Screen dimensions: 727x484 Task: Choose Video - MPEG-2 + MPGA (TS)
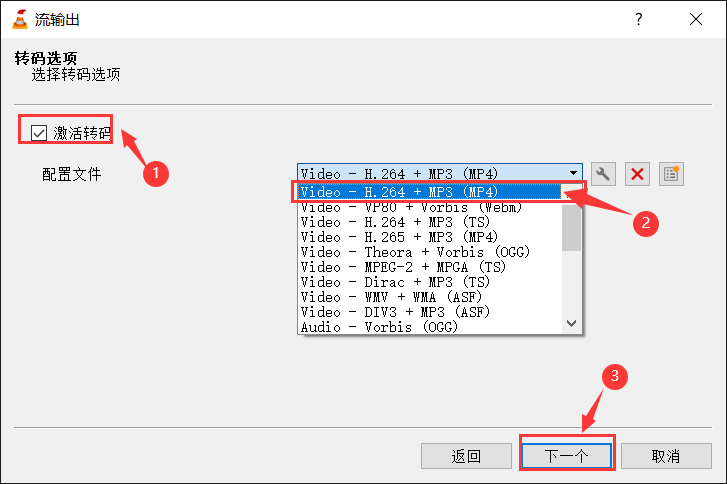(429, 267)
